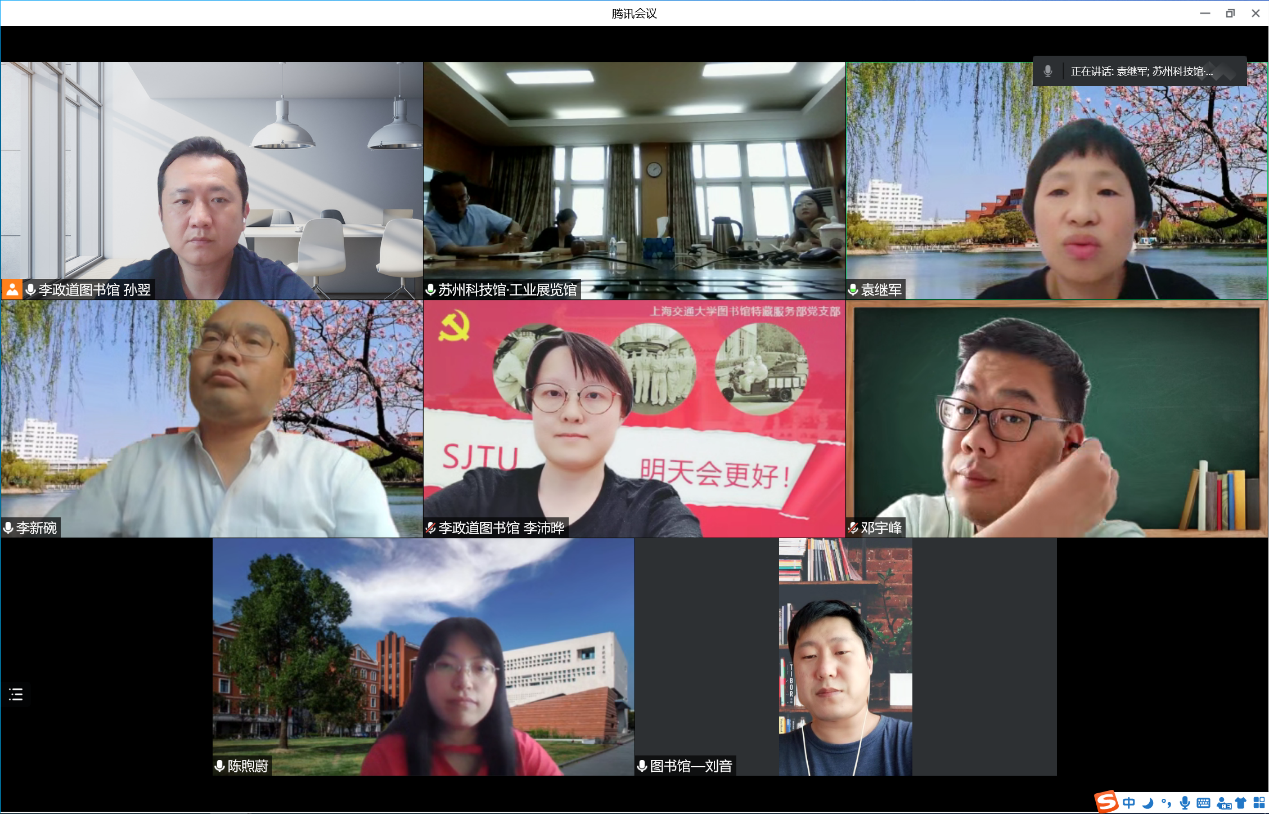The height and width of the screenshot is (814, 1269).
Task: Toggle Chinese/English input mode indicator
Action: (x=1129, y=802)
